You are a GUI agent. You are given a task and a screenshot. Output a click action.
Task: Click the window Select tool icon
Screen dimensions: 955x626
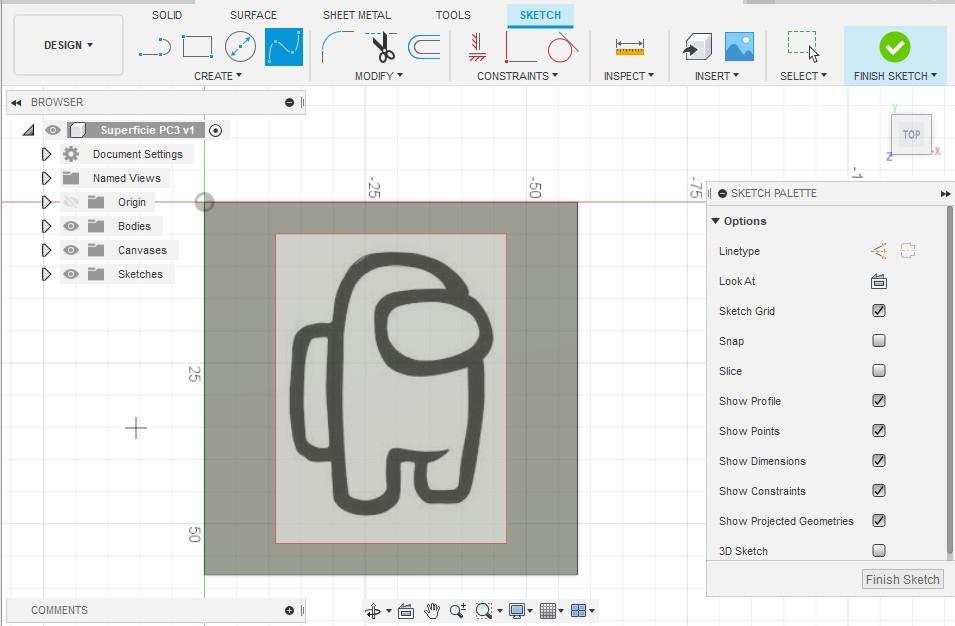coord(803,47)
